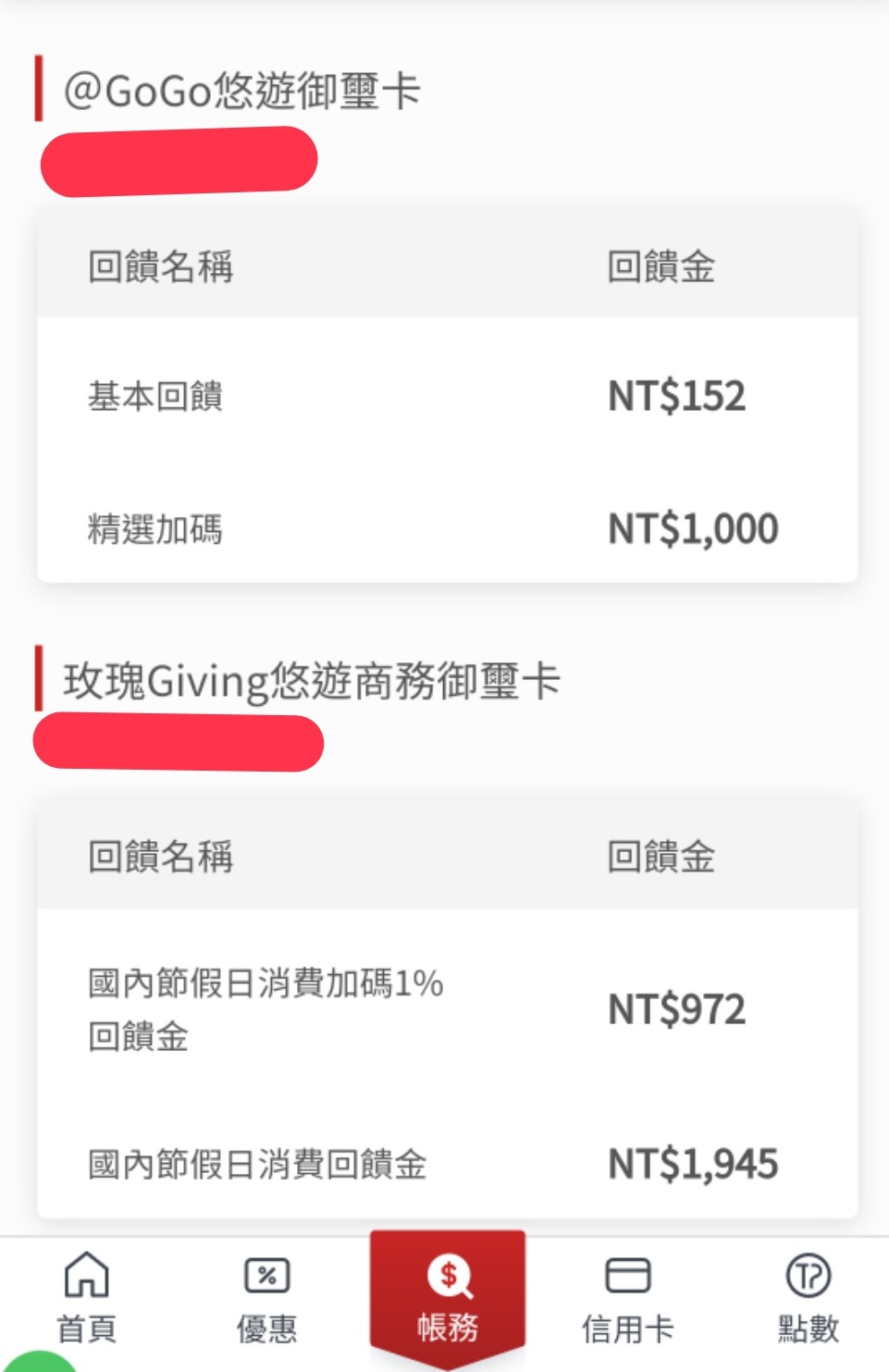Tap the 帳務 dollar magnifier icon

tap(449, 1277)
